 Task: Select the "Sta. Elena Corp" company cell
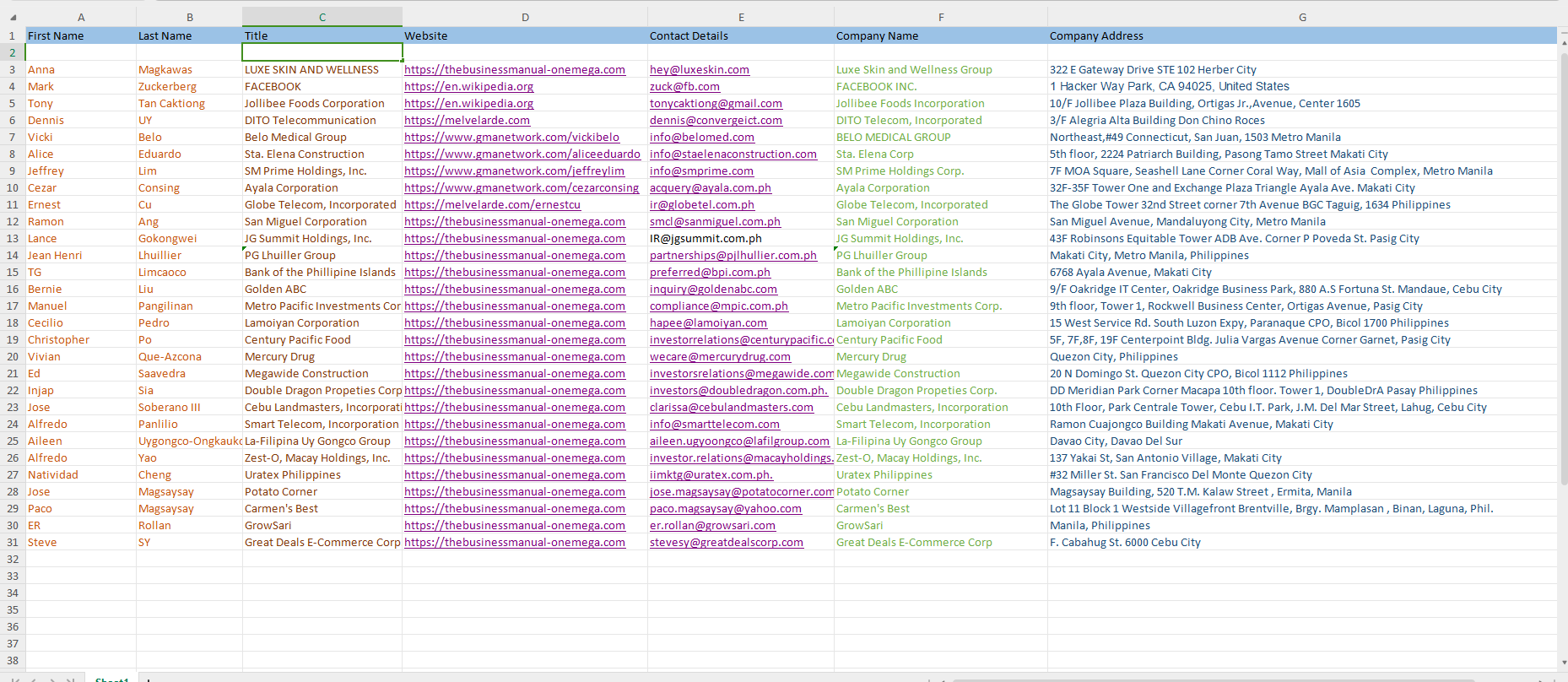[x=941, y=154]
